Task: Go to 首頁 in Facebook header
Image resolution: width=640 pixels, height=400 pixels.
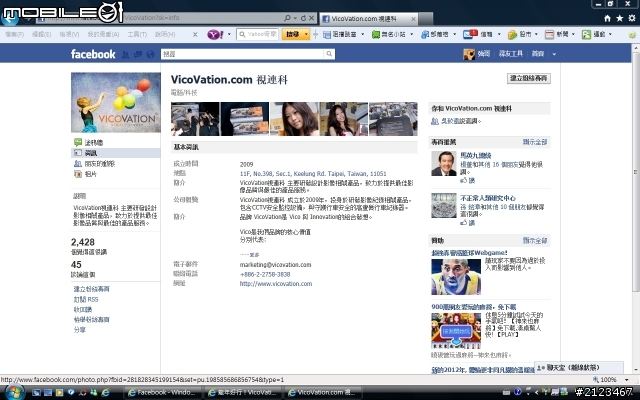Action: coord(538,54)
